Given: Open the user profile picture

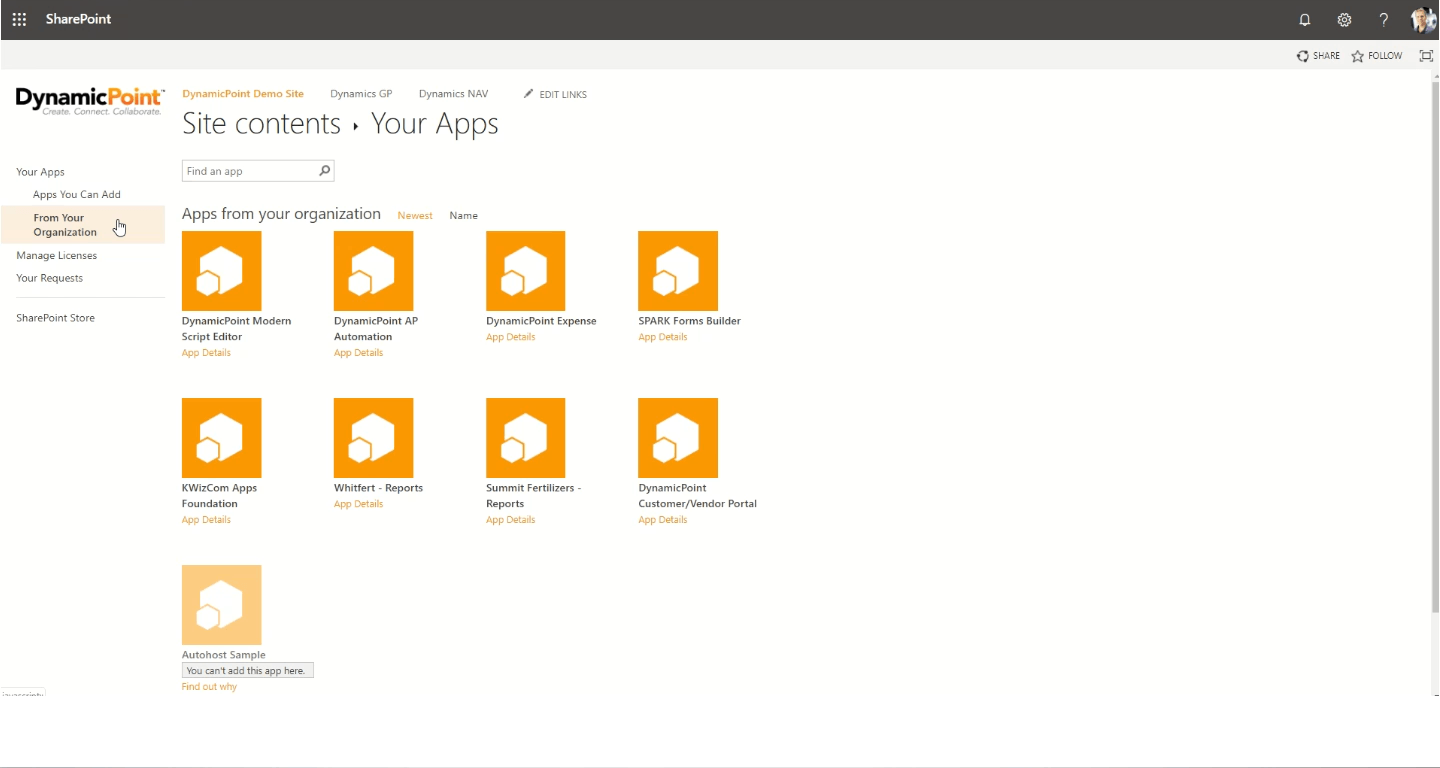Looking at the screenshot, I should point(1423,20).
